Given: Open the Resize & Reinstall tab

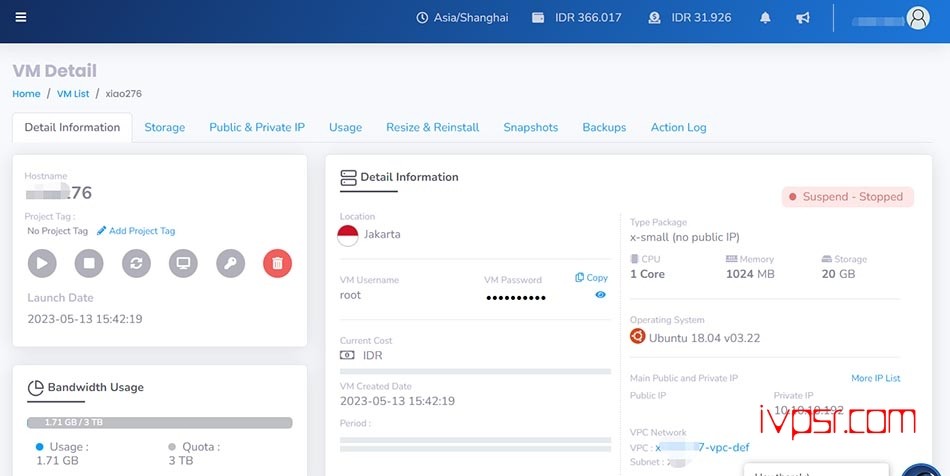Looking at the screenshot, I should [433, 127].
